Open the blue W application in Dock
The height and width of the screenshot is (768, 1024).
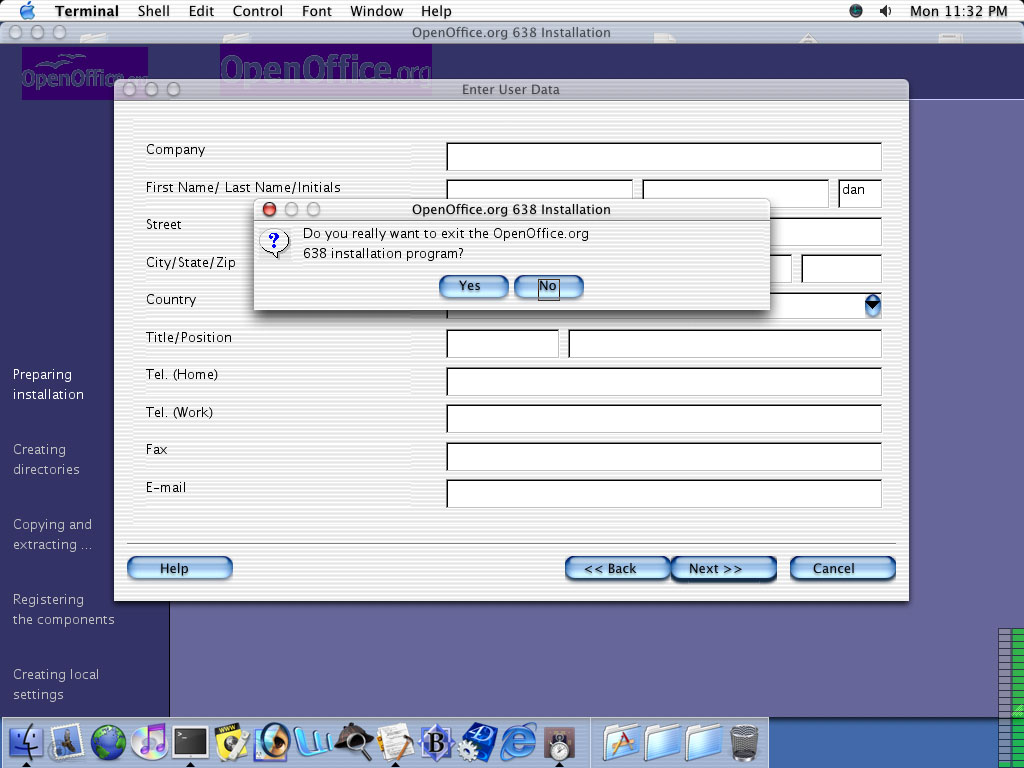coord(313,743)
